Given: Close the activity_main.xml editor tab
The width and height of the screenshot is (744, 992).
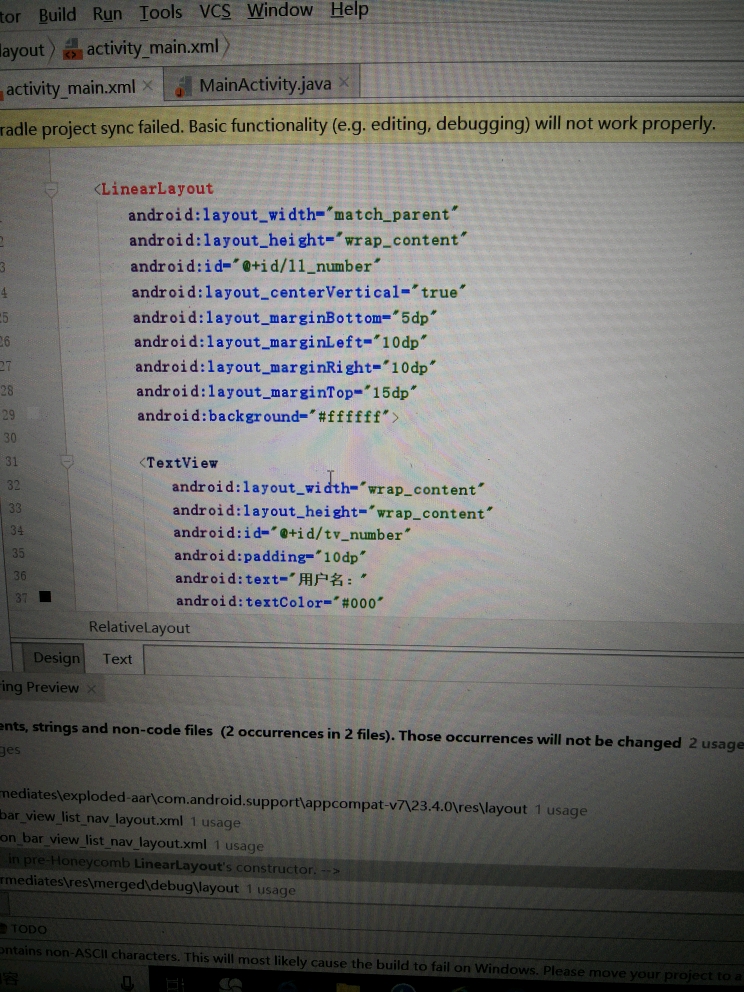Looking at the screenshot, I should (x=147, y=85).
